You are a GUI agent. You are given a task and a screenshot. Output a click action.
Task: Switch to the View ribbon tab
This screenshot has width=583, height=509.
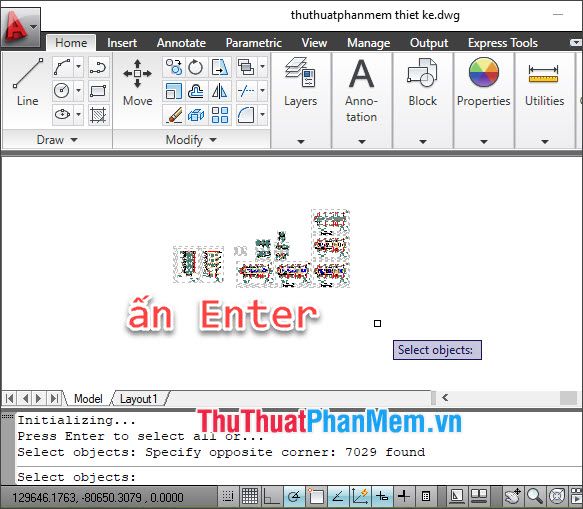pyautogui.click(x=314, y=43)
